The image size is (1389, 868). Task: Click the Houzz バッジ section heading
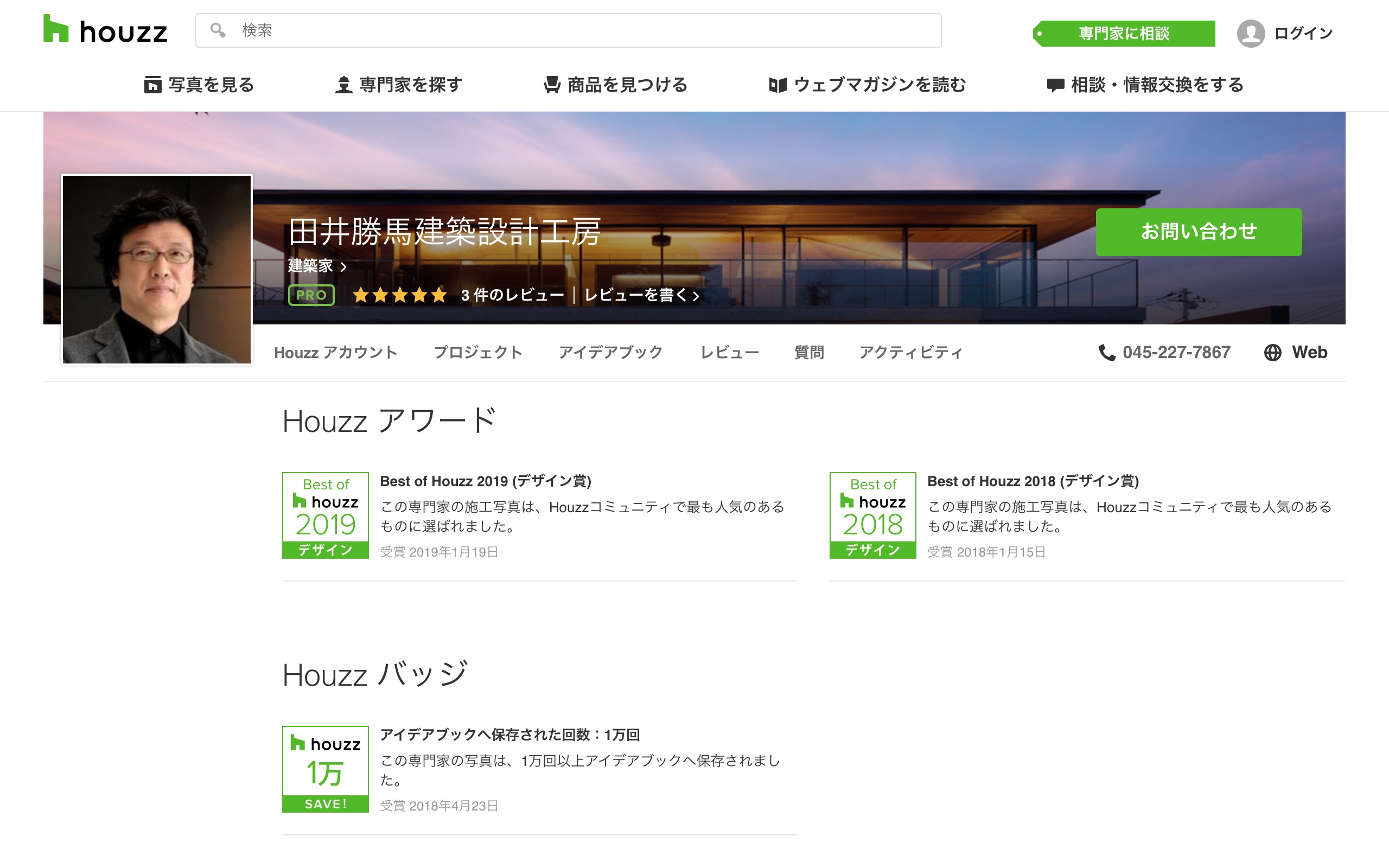[375, 674]
